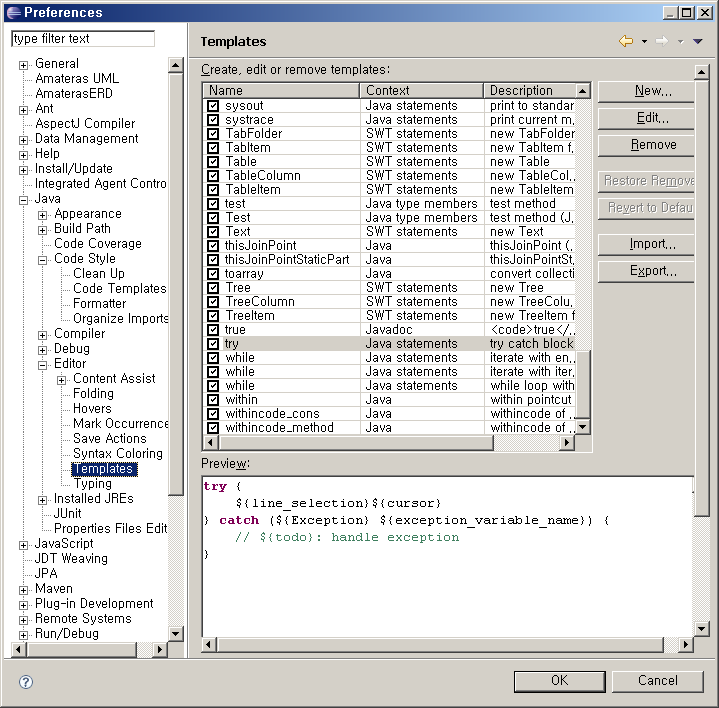This screenshot has height=708, width=719.
Task: Expand the Content Assist node
Action: [x=62, y=379]
